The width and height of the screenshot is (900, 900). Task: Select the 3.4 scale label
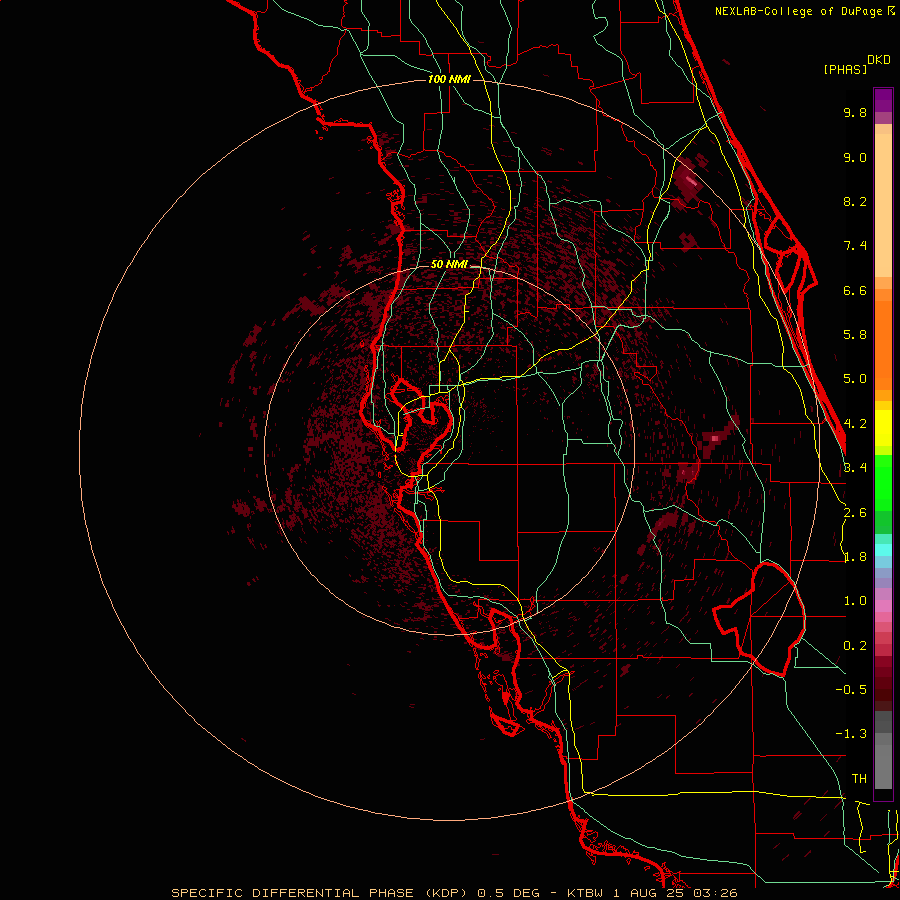855,468
